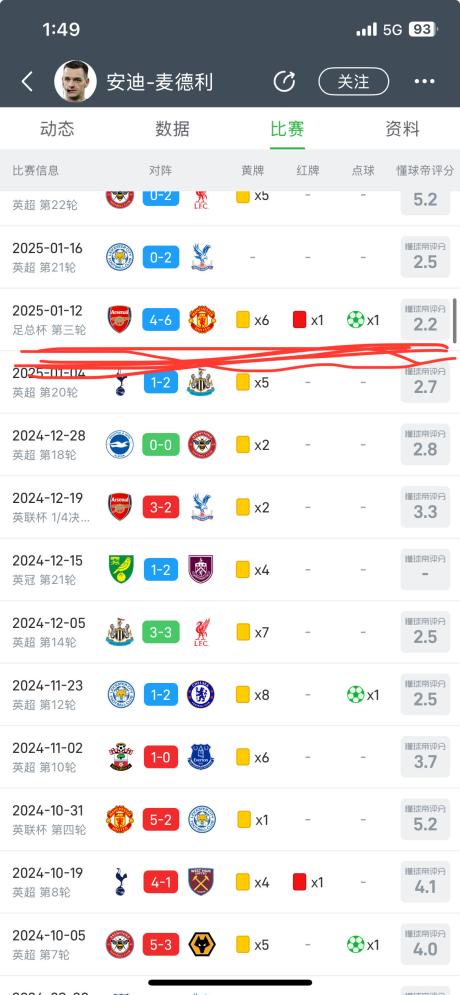This screenshot has width=460, height=995.
Task: Select the 比赛 tab
Action: pos(287,129)
